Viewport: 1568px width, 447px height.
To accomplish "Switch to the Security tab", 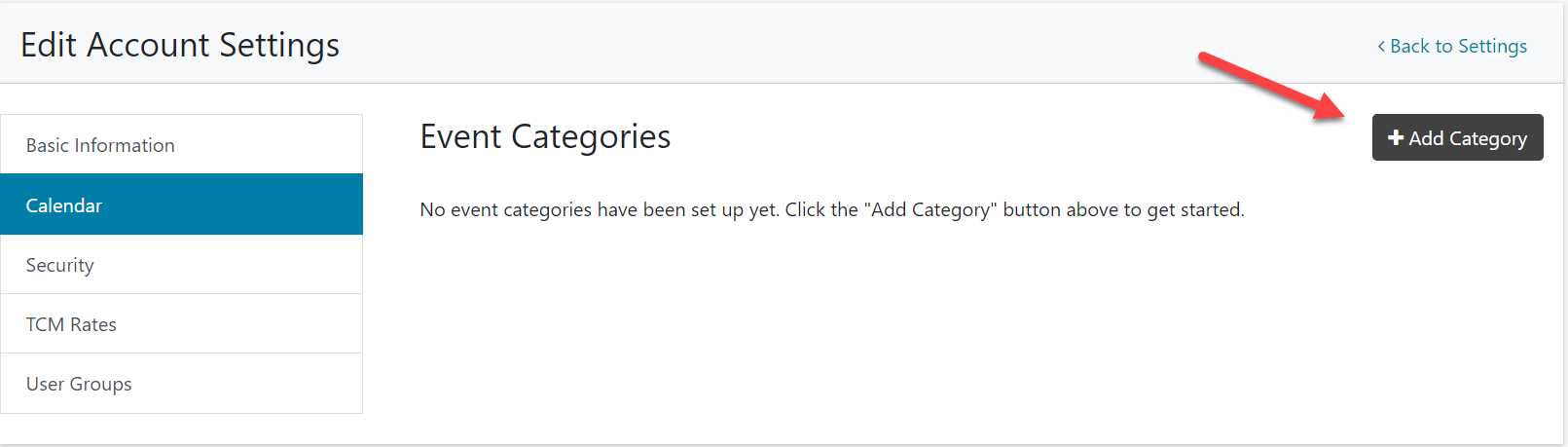I will (x=60, y=265).
